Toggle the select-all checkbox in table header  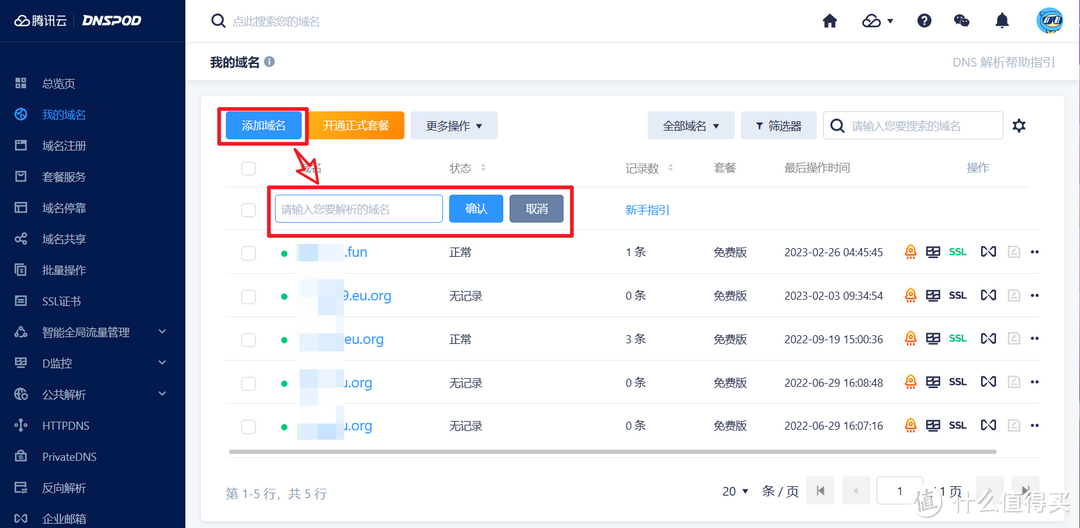click(x=248, y=168)
